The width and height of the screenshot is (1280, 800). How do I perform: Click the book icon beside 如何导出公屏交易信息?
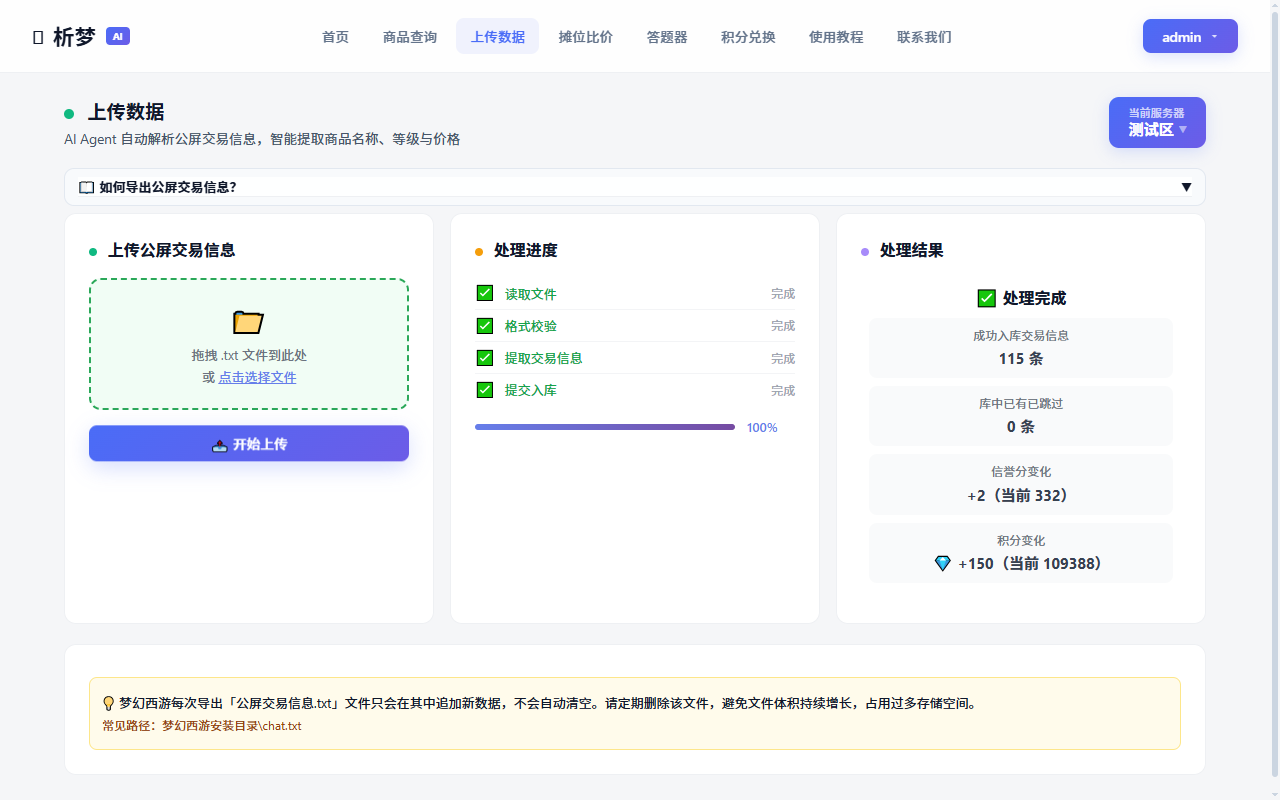tap(87, 187)
